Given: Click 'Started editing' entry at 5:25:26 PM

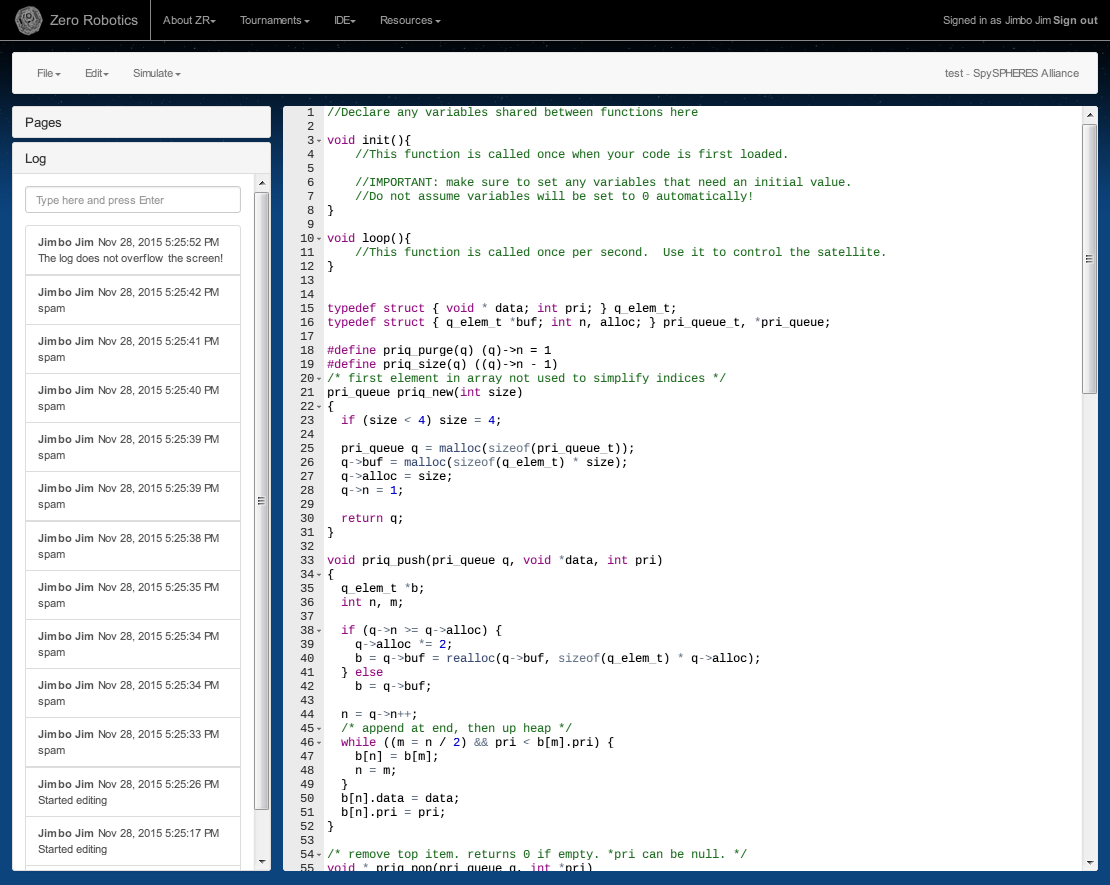Looking at the screenshot, I should pos(133,792).
